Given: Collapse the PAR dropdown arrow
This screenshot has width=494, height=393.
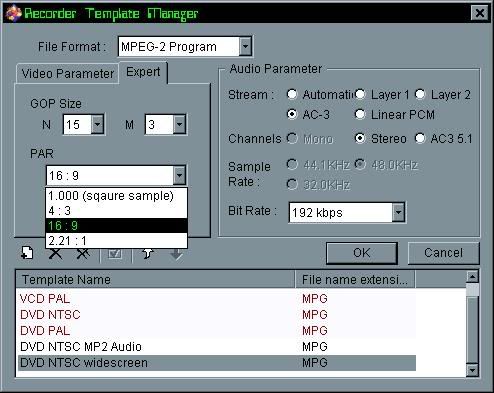Looking at the screenshot, I should pyautogui.click(x=179, y=175).
